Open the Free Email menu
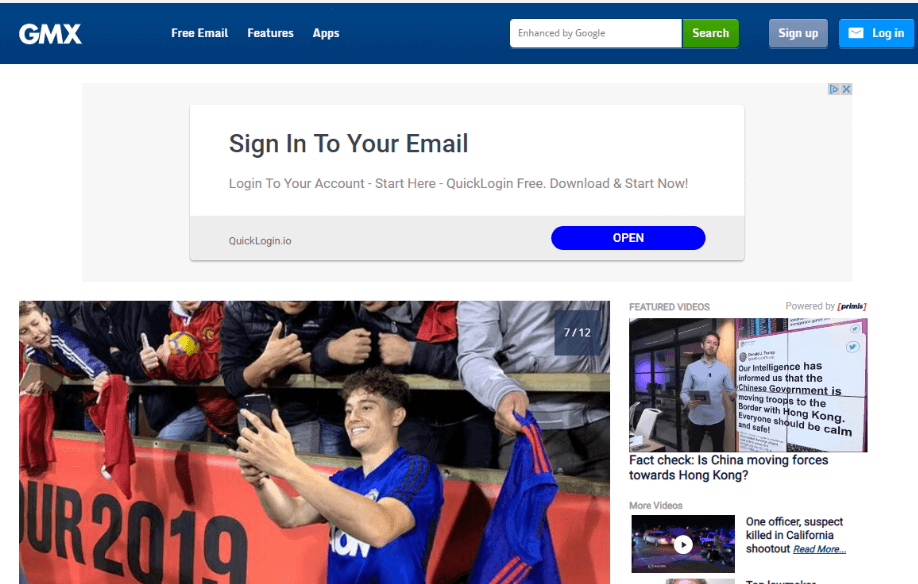Image resolution: width=918 pixels, height=584 pixels. pos(200,33)
